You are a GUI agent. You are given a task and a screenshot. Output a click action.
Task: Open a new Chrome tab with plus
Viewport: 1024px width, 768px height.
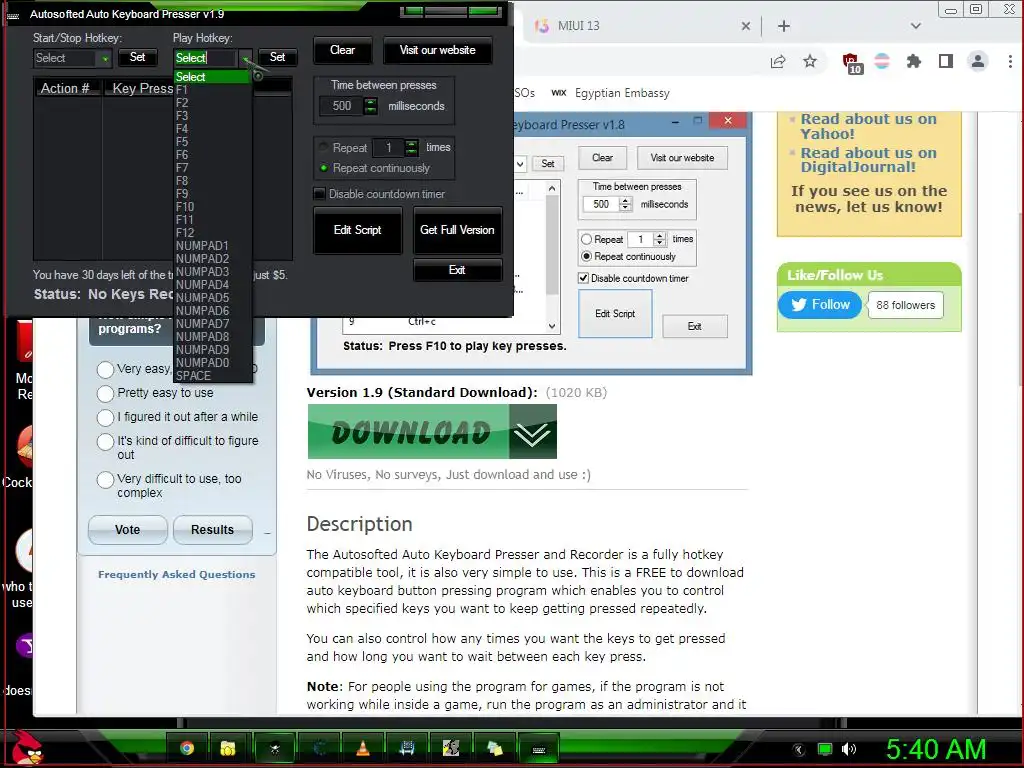click(x=784, y=26)
